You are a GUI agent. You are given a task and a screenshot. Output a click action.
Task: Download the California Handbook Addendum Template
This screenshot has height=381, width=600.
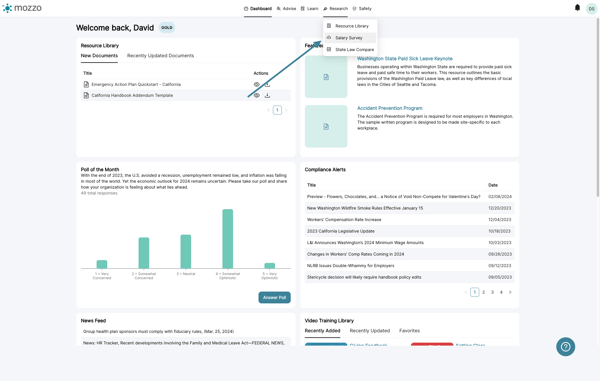click(267, 95)
